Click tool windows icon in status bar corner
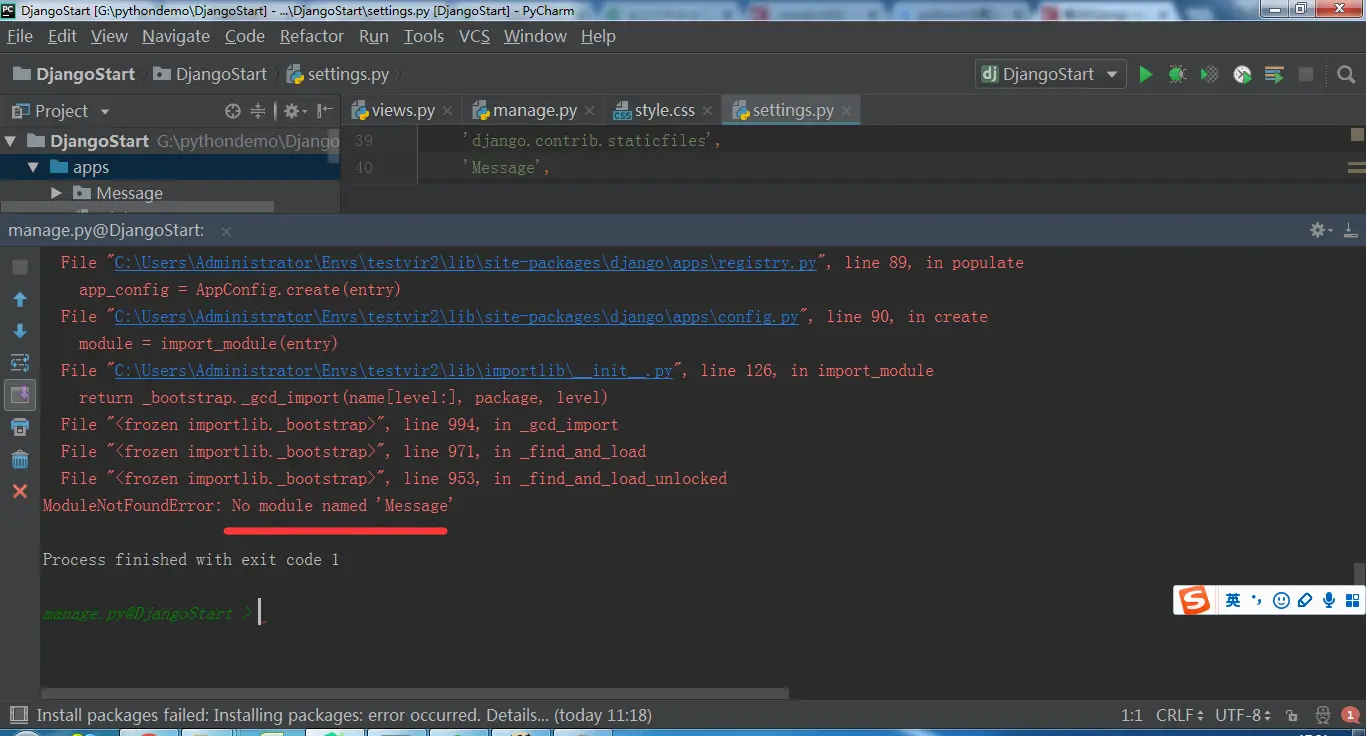Image resolution: width=1366 pixels, height=736 pixels. 17,715
